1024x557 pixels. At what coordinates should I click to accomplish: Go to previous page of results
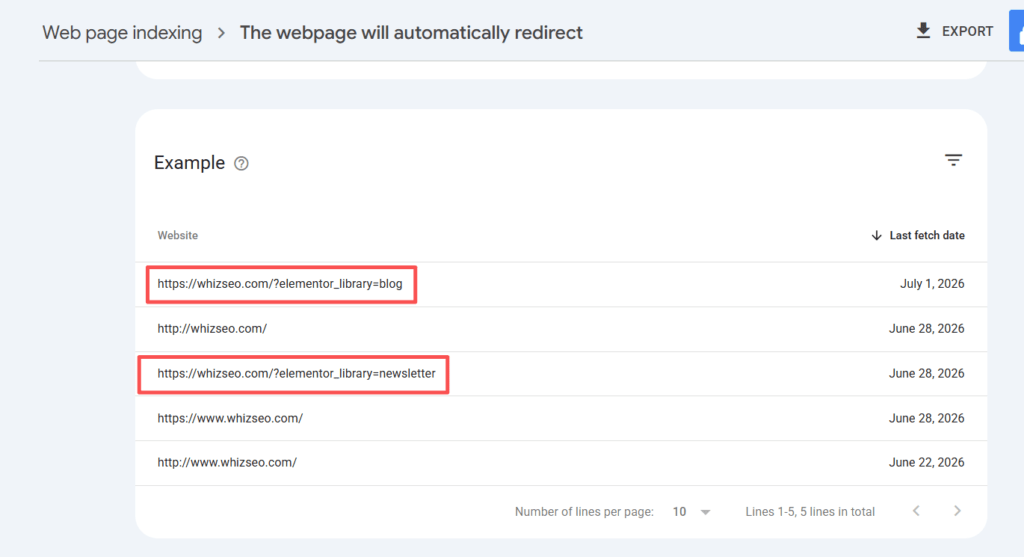(x=916, y=511)
